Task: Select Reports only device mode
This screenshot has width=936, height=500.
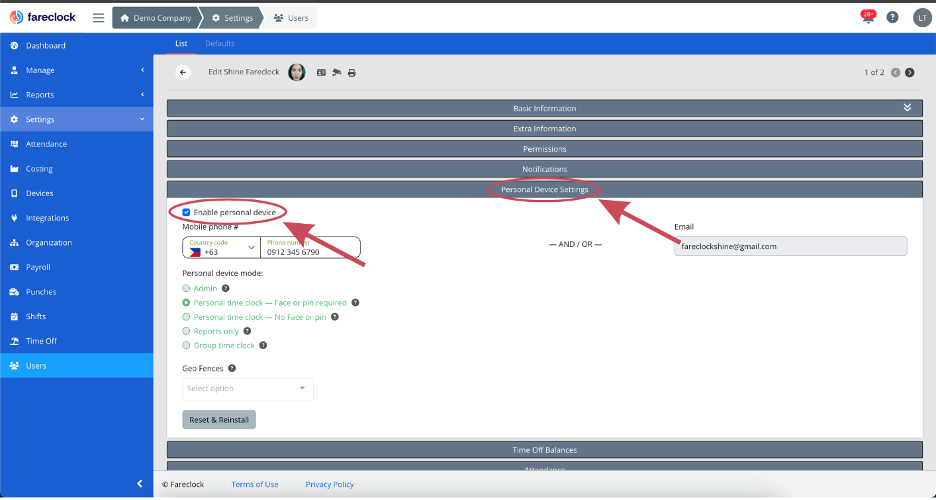Action: (186, 330)
